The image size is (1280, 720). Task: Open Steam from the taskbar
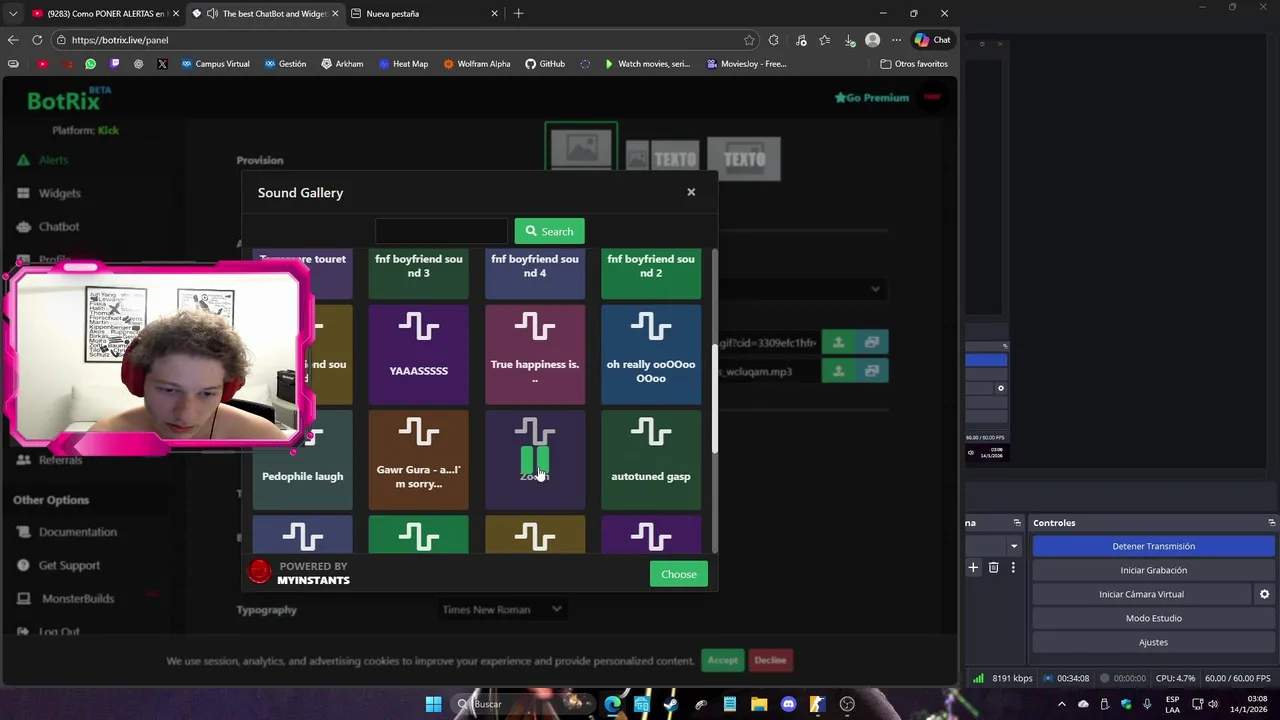pos(670,704)
